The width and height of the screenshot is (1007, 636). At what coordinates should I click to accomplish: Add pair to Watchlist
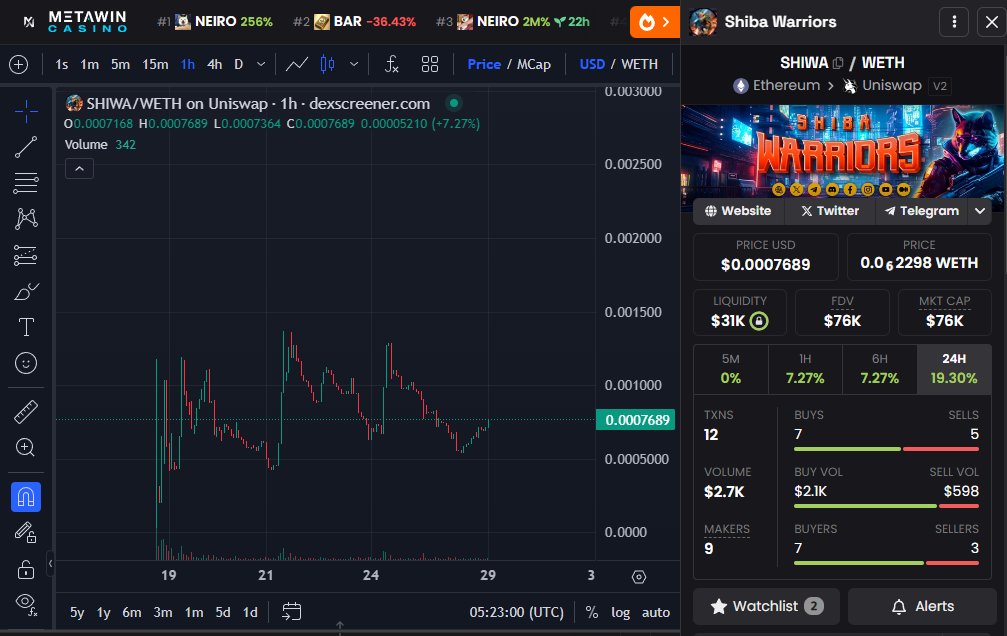(766, 606)
